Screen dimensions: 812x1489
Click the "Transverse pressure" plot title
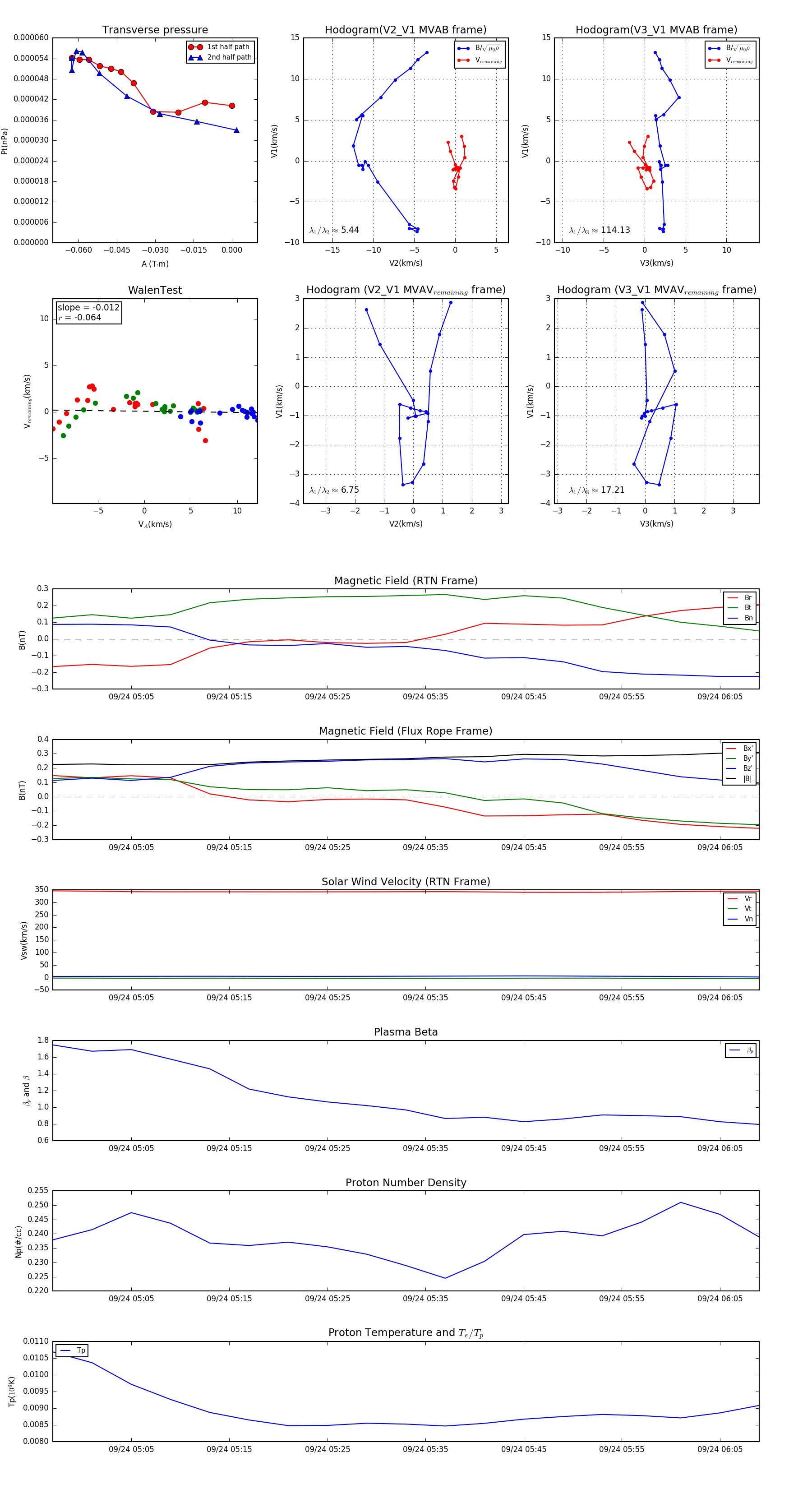pos(155,30)
